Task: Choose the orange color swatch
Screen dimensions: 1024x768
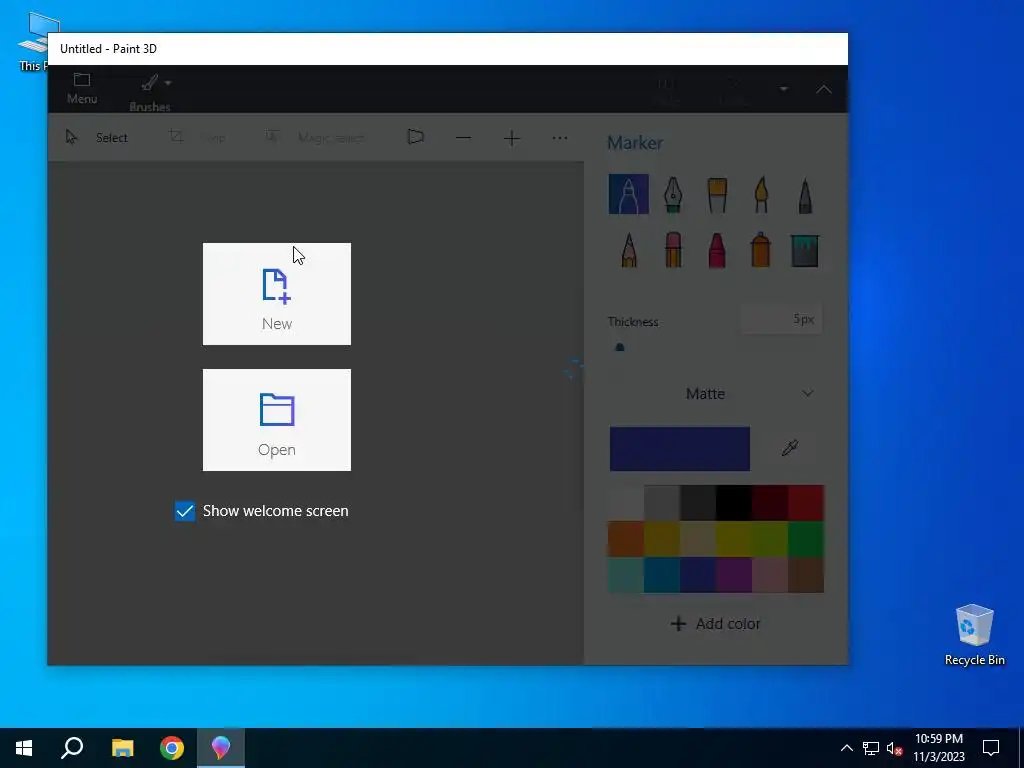Action: pos(626,539)
